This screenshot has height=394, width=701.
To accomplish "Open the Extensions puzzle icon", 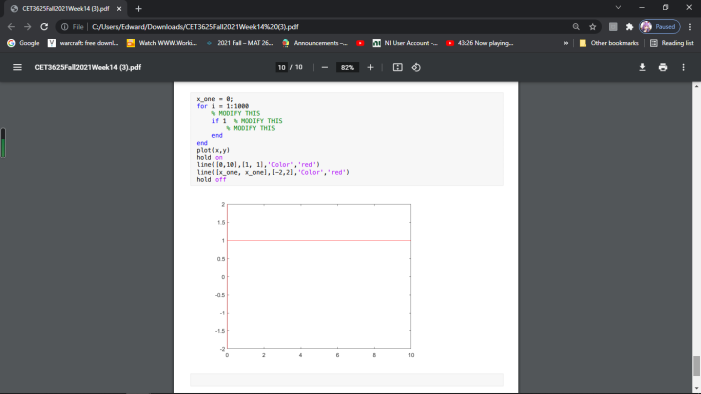I will pos(629,27).
